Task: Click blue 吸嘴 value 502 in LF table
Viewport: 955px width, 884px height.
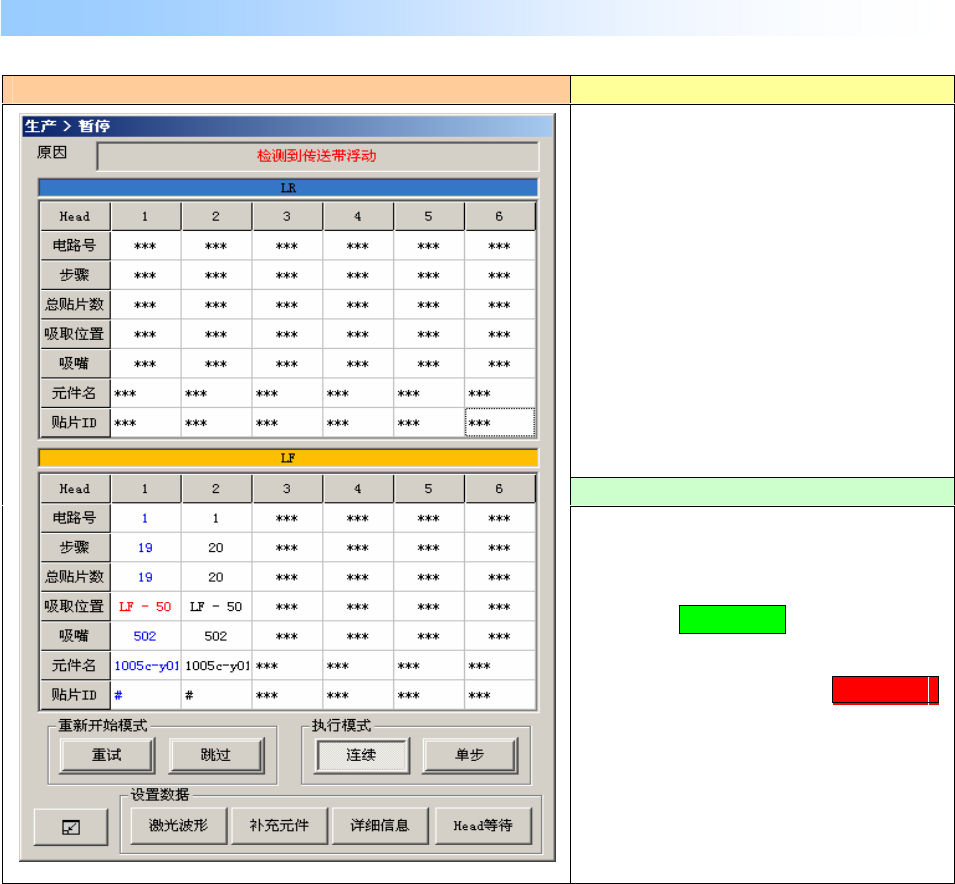Action: [145, 636]
